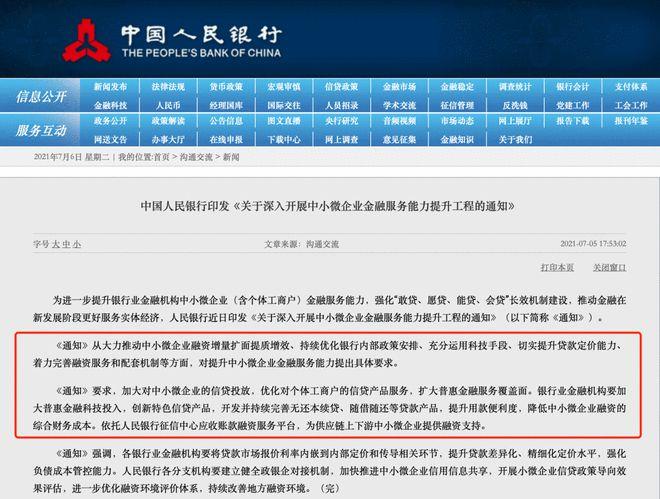
Task: Open the 新闻发布 menu item
Action: 110,87
